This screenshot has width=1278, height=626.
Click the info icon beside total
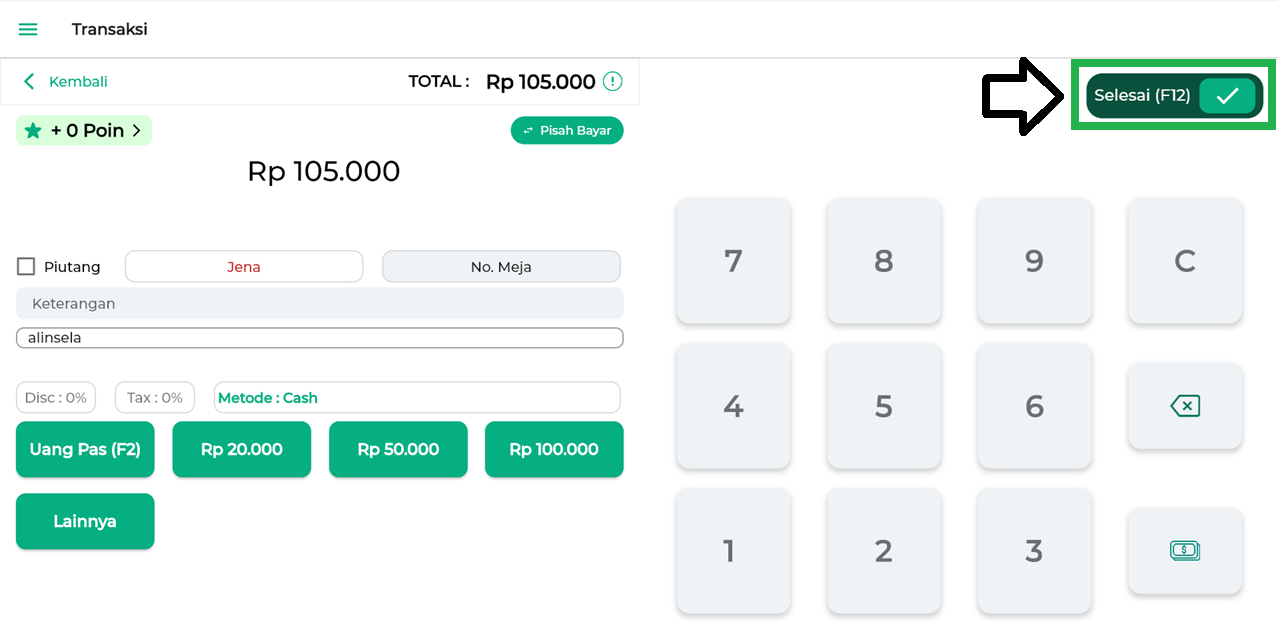click(x=613, y=82)
